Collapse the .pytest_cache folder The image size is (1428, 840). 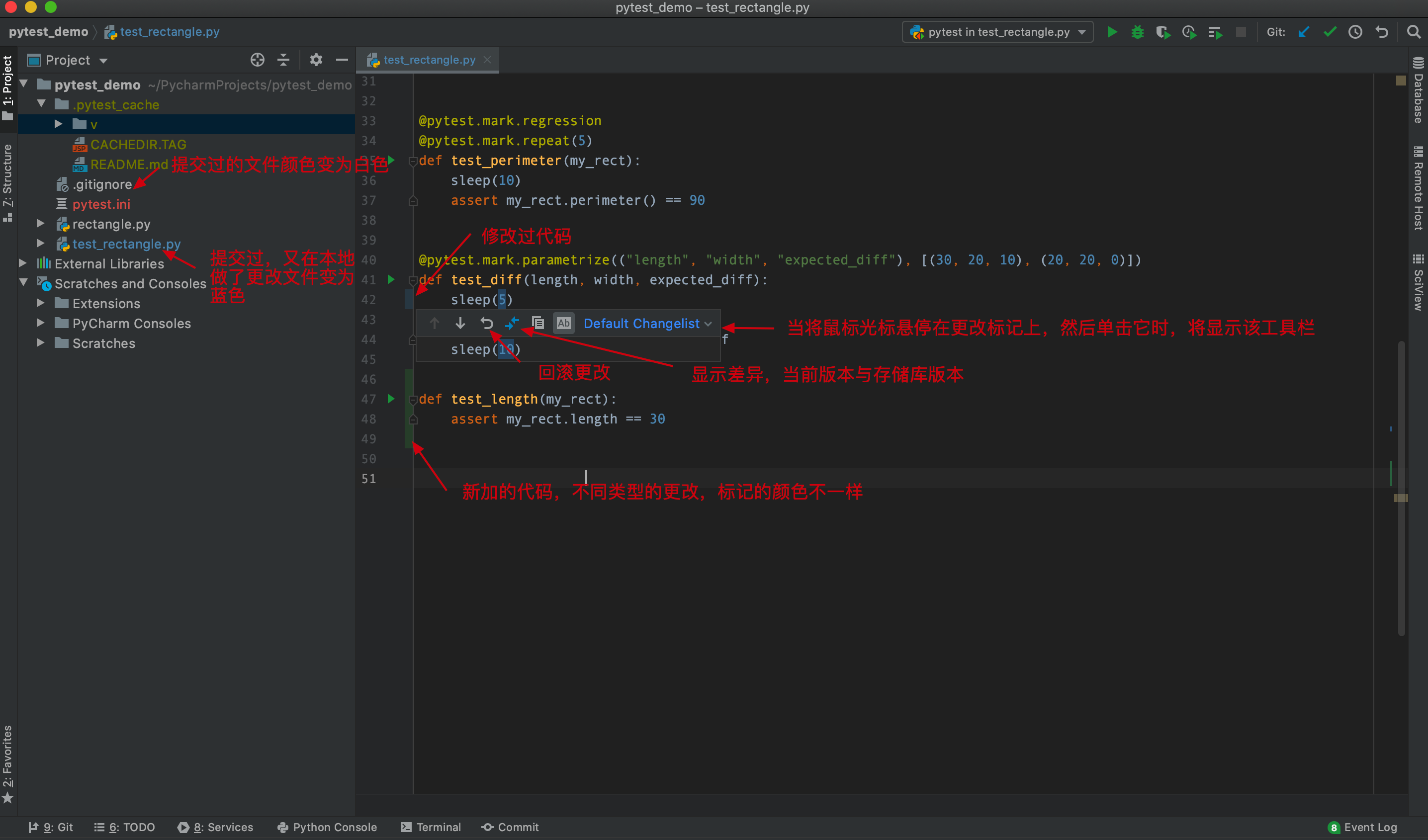click(x=41, y=104)
